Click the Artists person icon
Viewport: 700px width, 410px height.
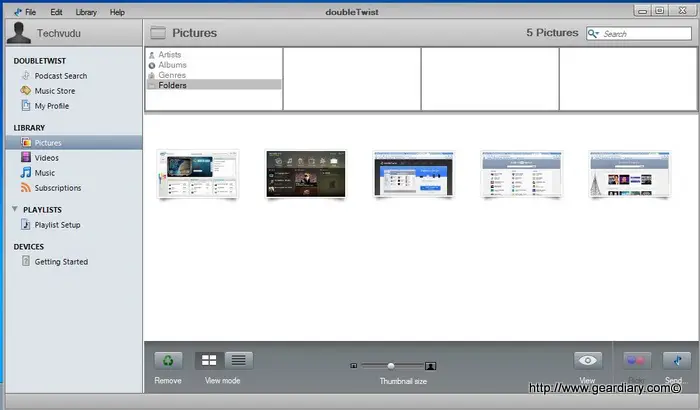tap(152, 55)
